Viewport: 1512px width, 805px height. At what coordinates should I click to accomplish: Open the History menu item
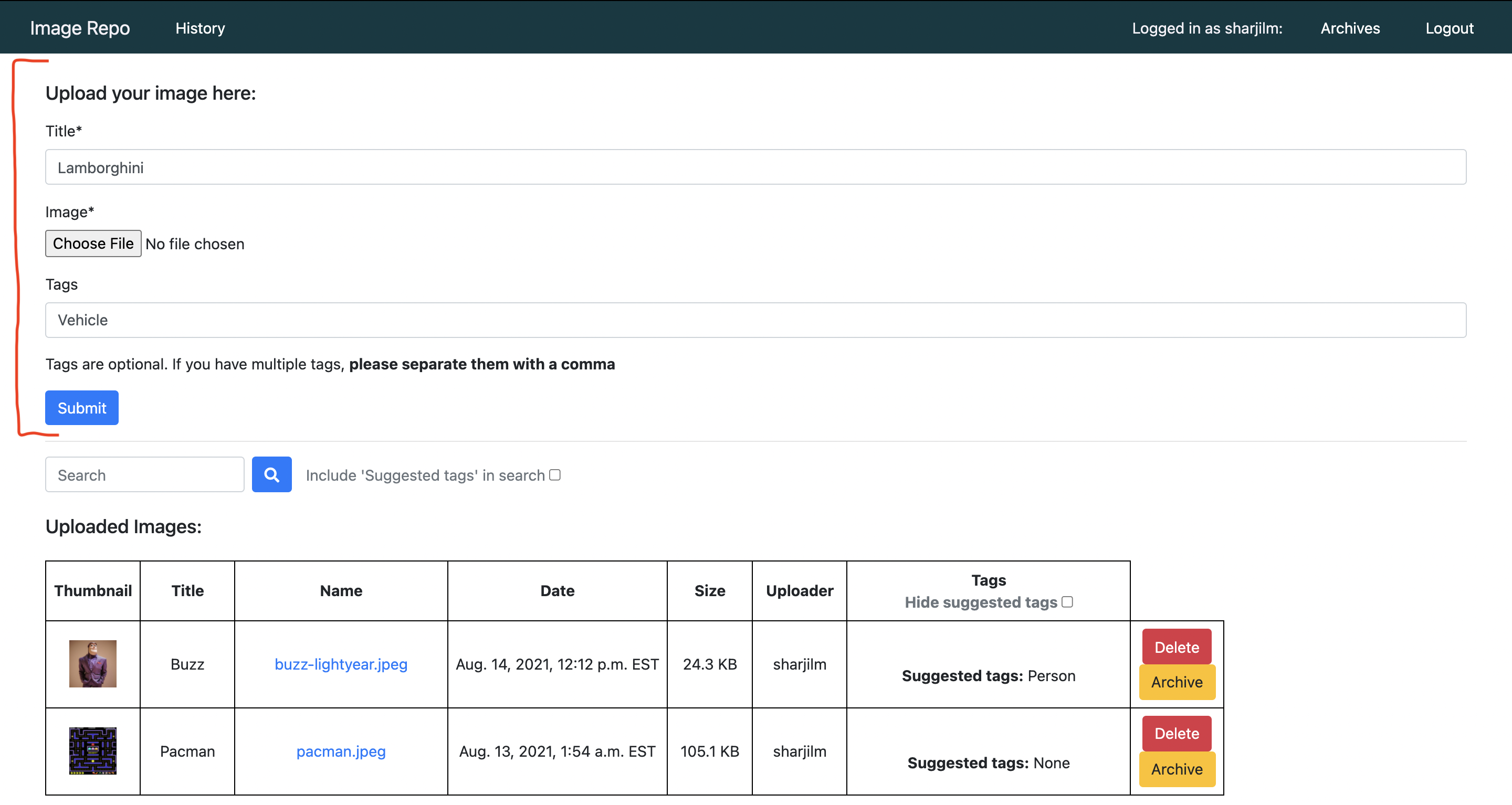tap(199, 28)
